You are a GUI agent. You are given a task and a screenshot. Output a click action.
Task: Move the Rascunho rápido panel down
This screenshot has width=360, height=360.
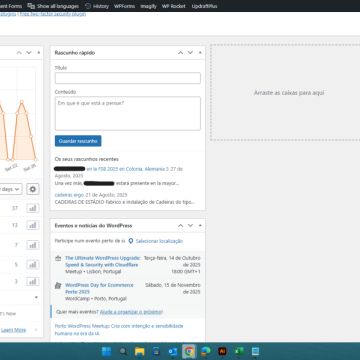190,53
